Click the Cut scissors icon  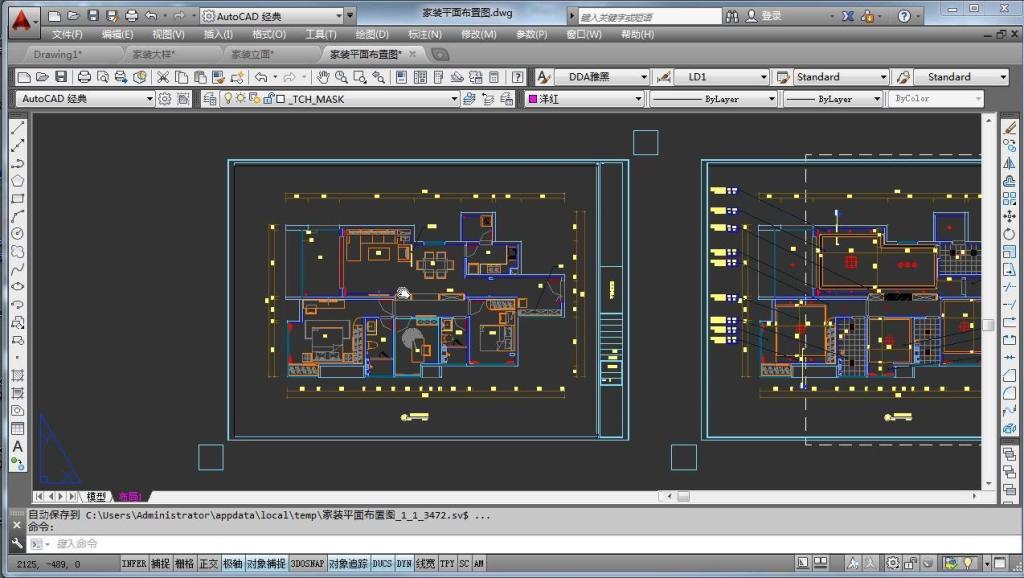tap(163, 77)
